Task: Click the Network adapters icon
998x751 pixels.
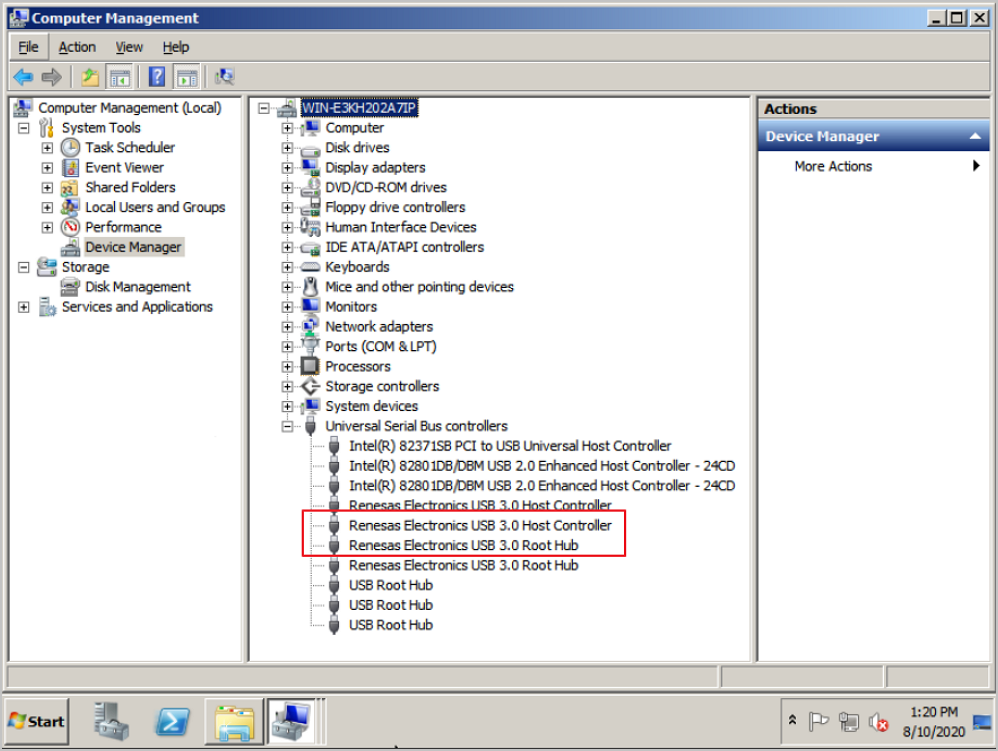Action: 310,326
